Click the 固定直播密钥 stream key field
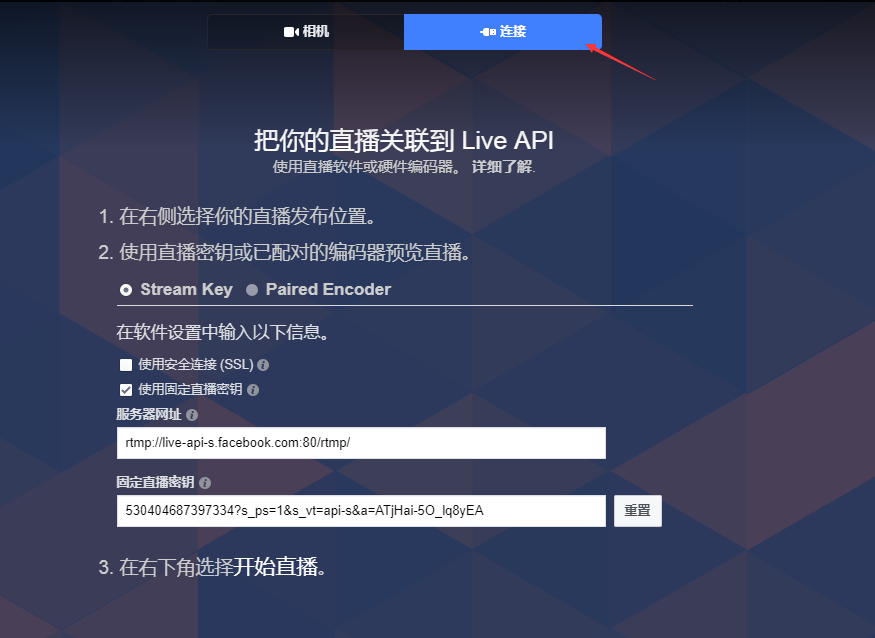 tap(361, 511)
